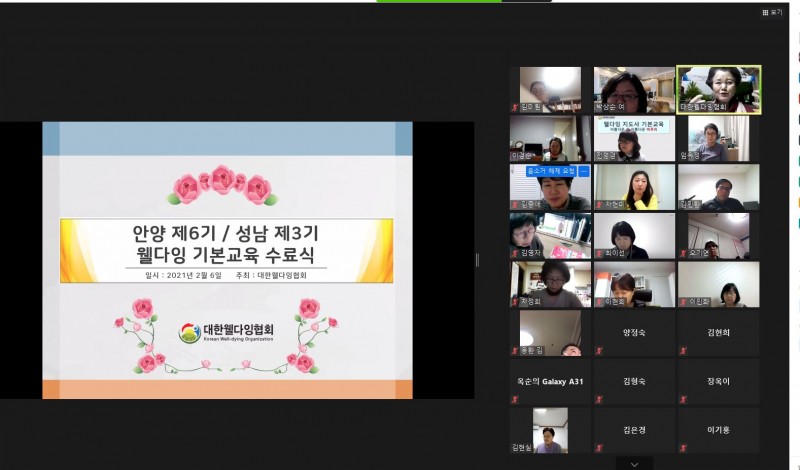The width and height of the screenshot is (800, 470).
Task: Open the three-dot more options button
Action: click(584, 171)
